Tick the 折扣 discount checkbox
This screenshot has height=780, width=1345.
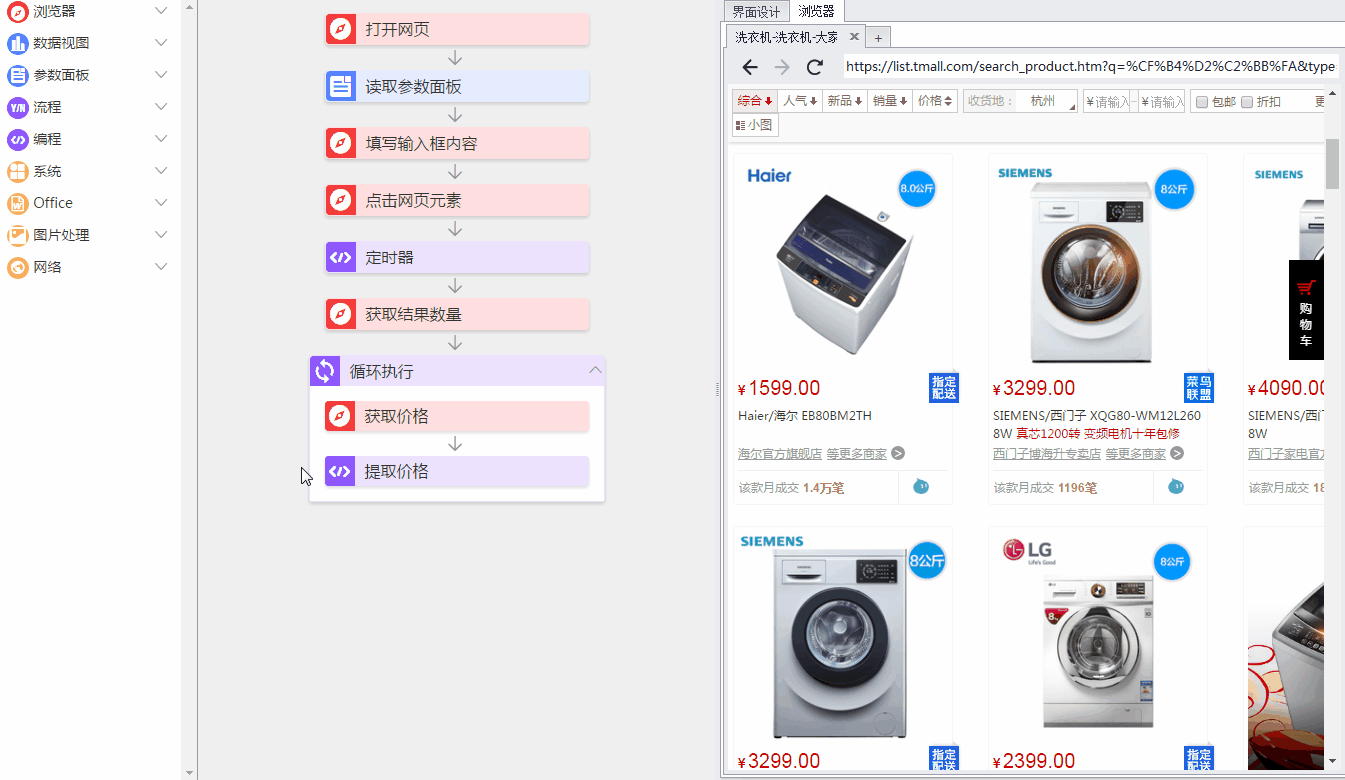click(1247, 102)
